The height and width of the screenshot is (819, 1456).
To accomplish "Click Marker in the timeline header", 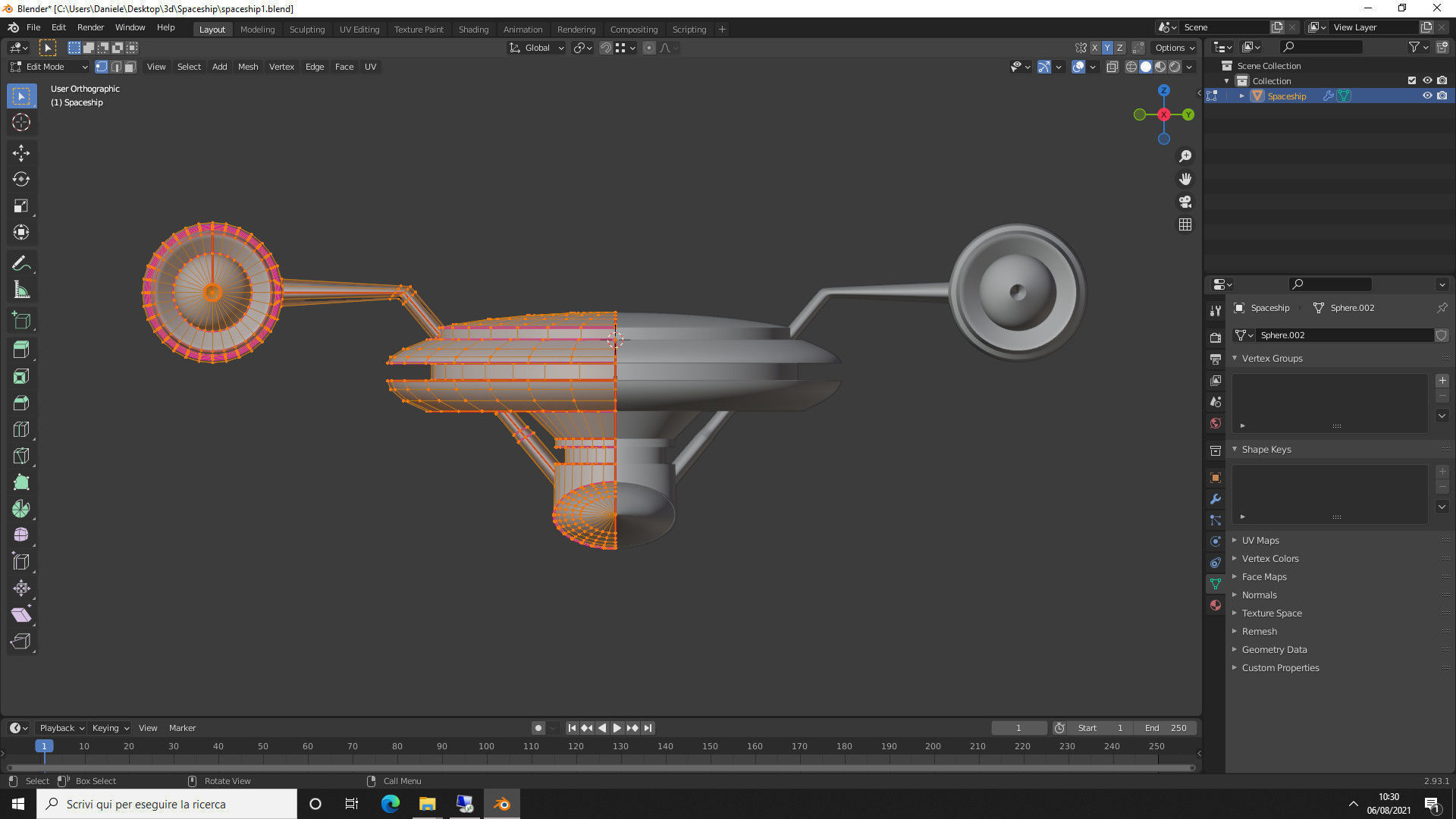I will click(182, 728).
